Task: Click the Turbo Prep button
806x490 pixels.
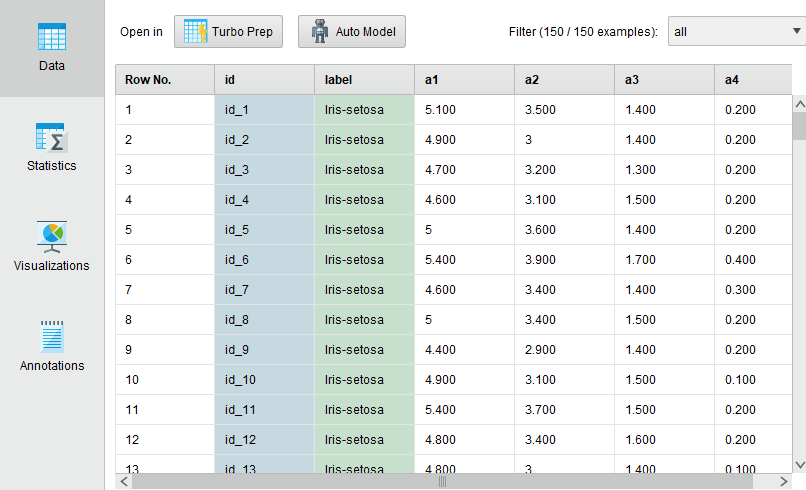Action: pos(228,32)
